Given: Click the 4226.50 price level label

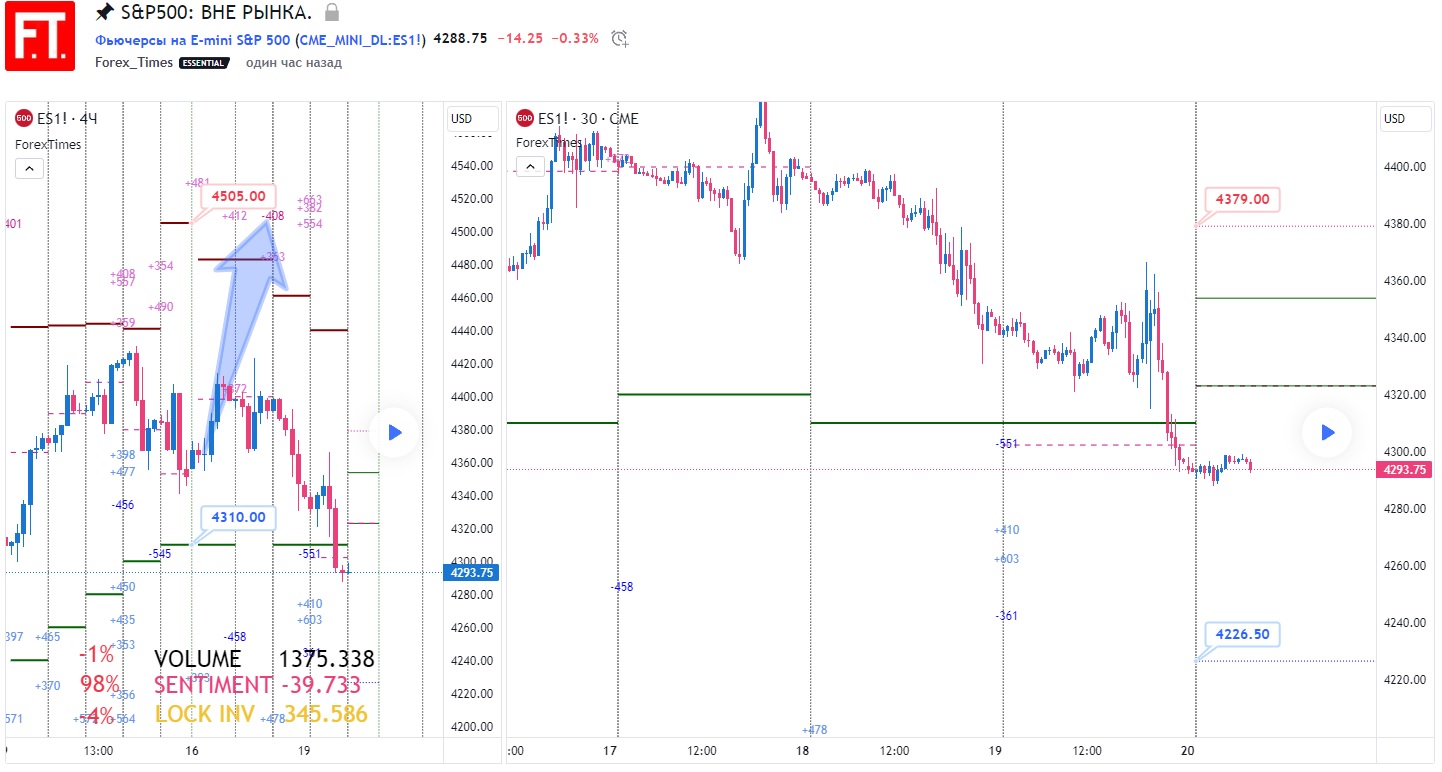Looking at the screenshot, I should tap(1242, 634).
